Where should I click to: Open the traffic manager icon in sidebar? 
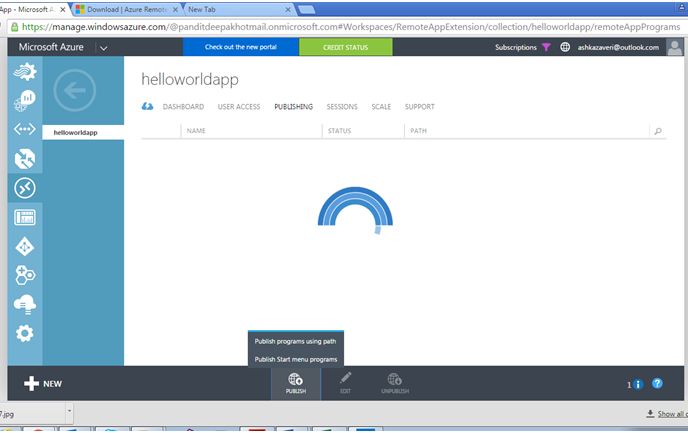[25, 159]
